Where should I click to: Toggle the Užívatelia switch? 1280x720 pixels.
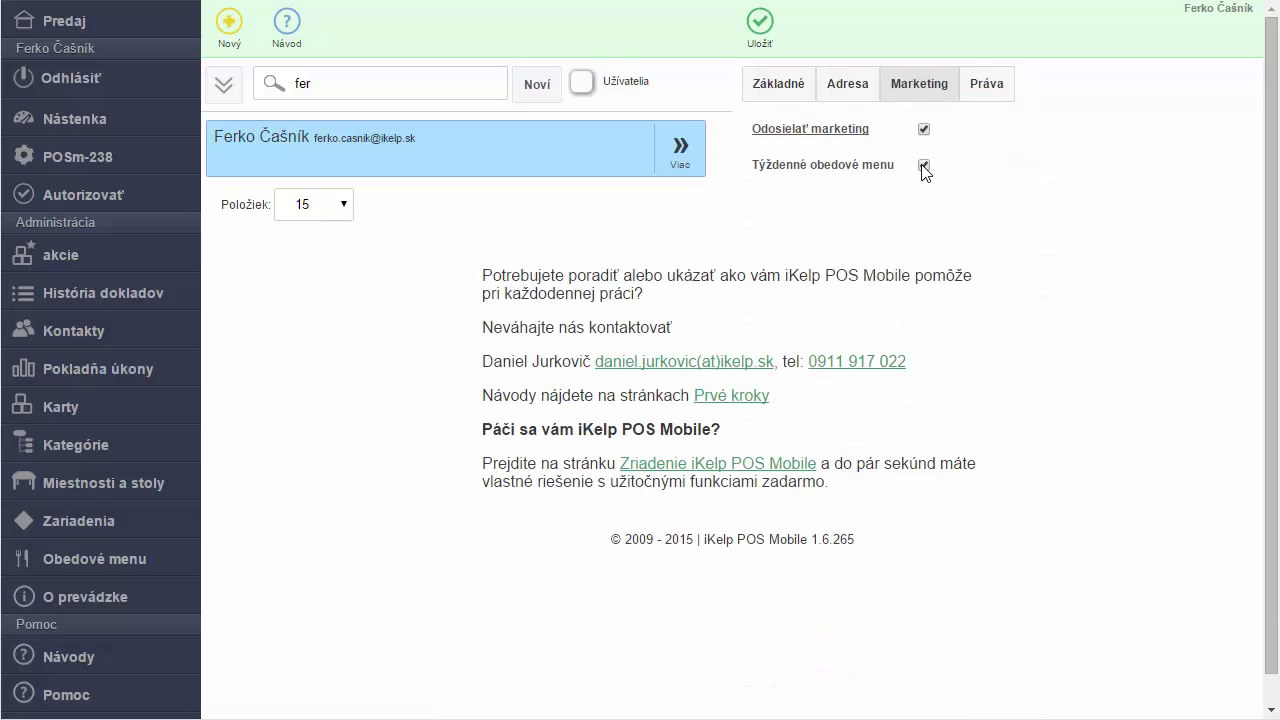[x=582, y=82]
